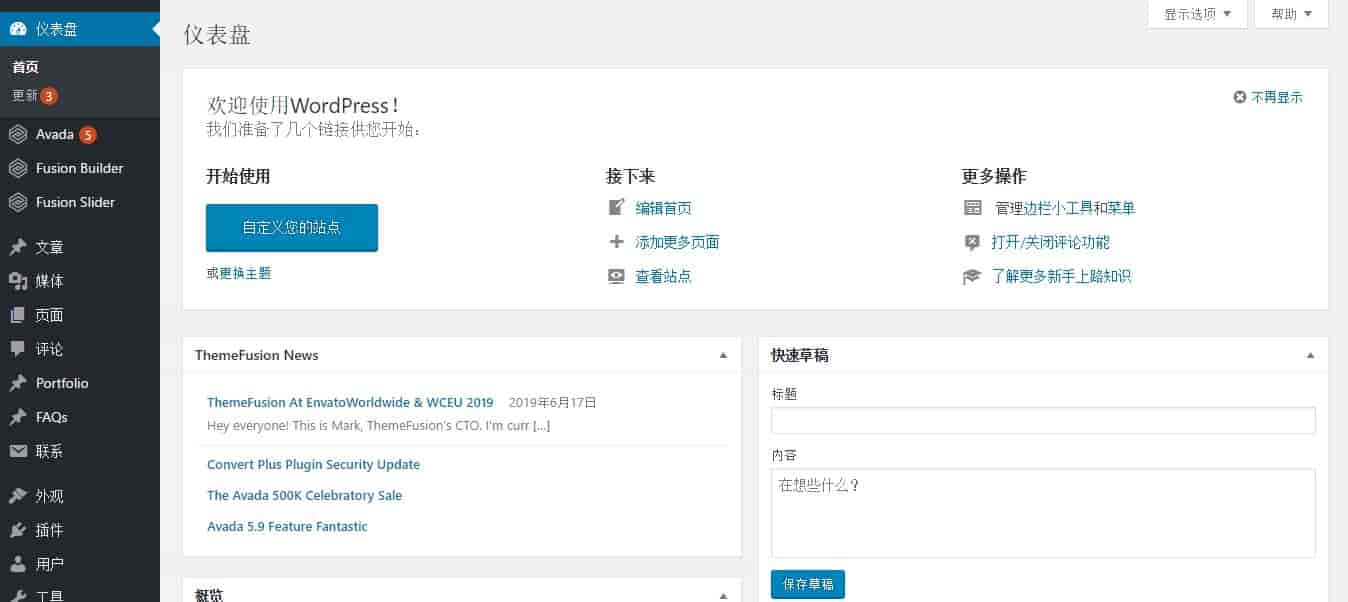Open the 帮助 help dropdown

[1291, 14]
